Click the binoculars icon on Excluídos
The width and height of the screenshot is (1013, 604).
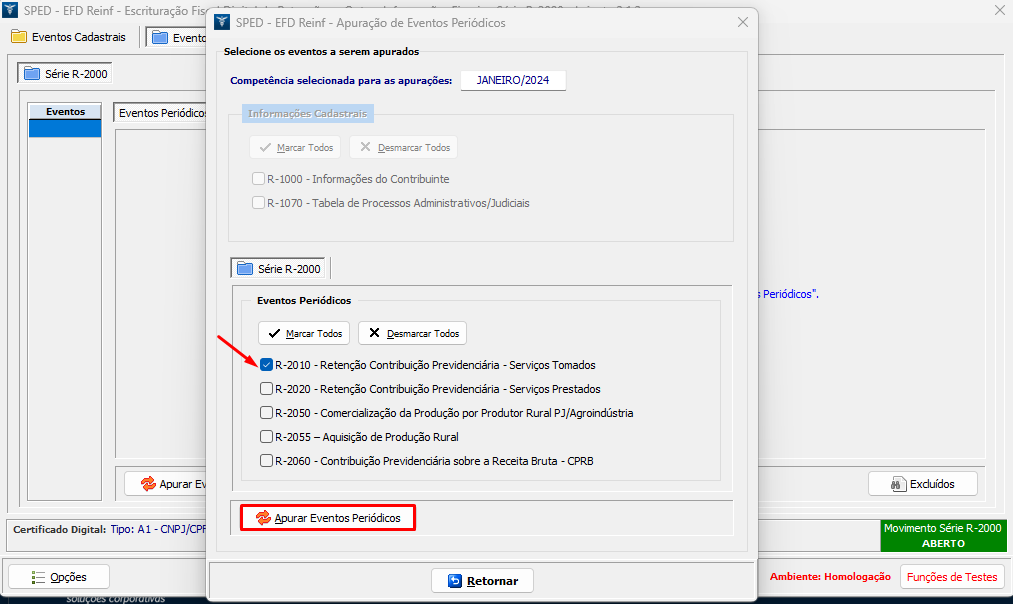point(895,484)
